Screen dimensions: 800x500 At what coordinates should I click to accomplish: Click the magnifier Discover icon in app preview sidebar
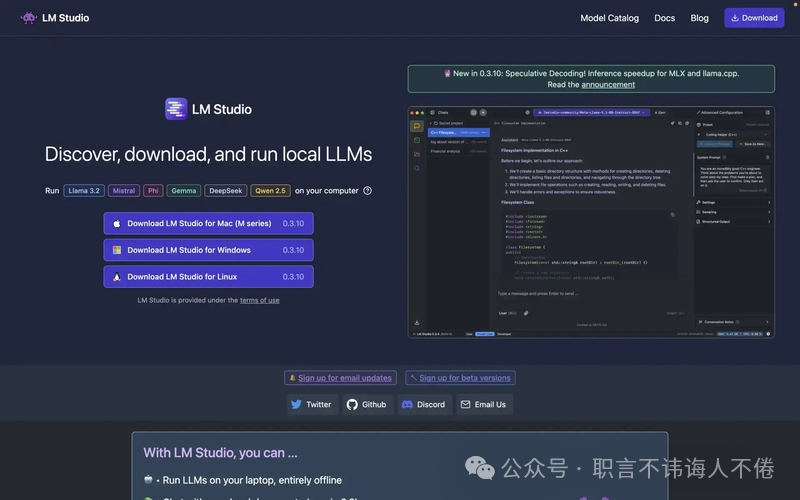point(417,168)
